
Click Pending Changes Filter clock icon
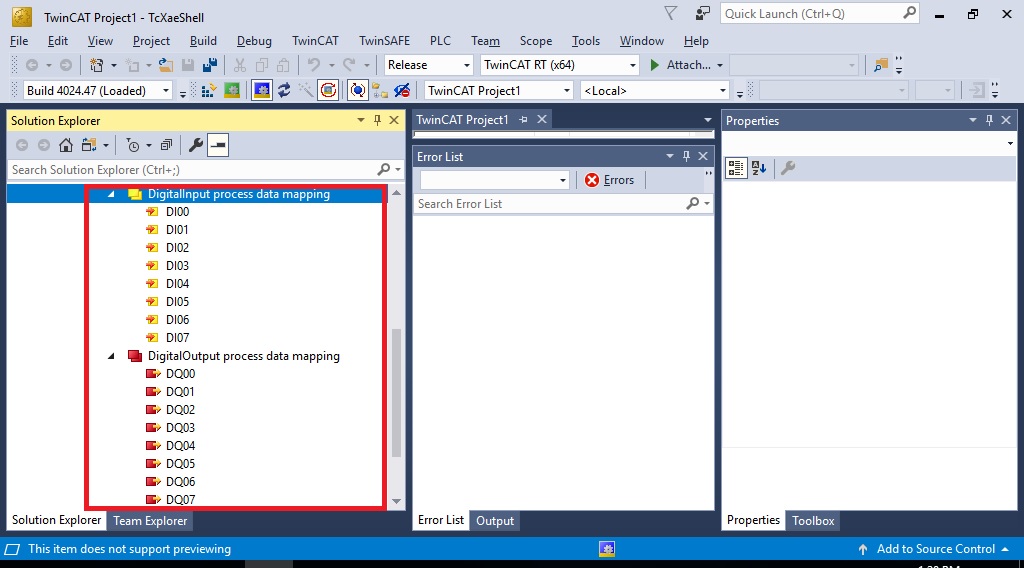(x=133, y=145)
